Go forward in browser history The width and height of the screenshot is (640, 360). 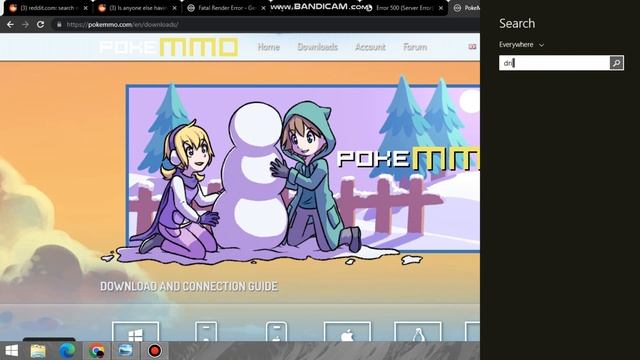coord(25,24)
